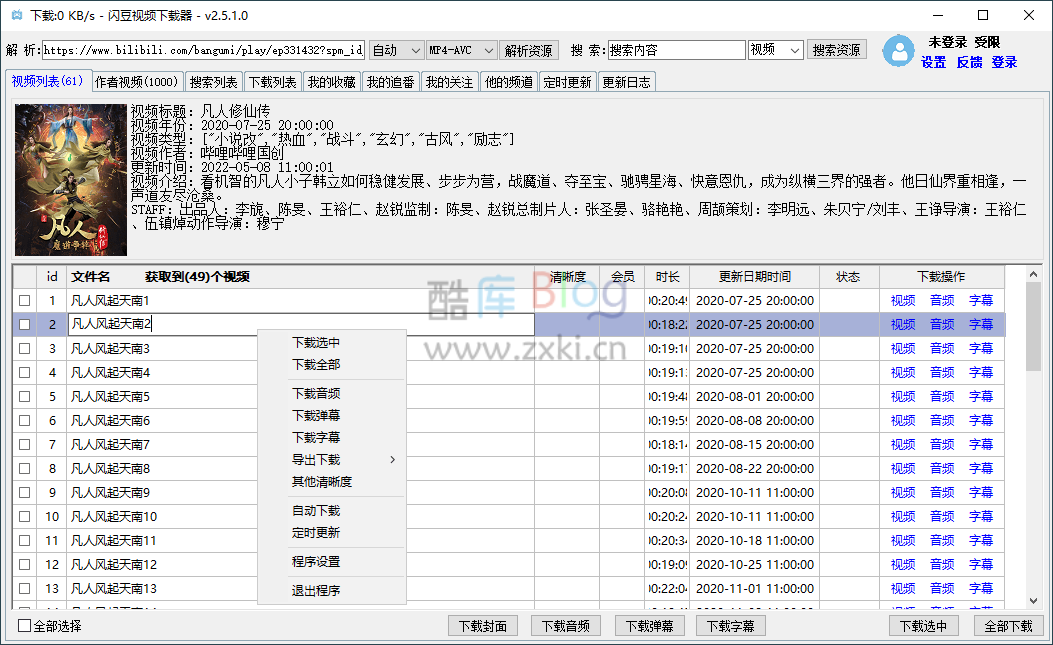Check the box for row 1
Screen dimensions: 1053x645
[x=24, y=301]
